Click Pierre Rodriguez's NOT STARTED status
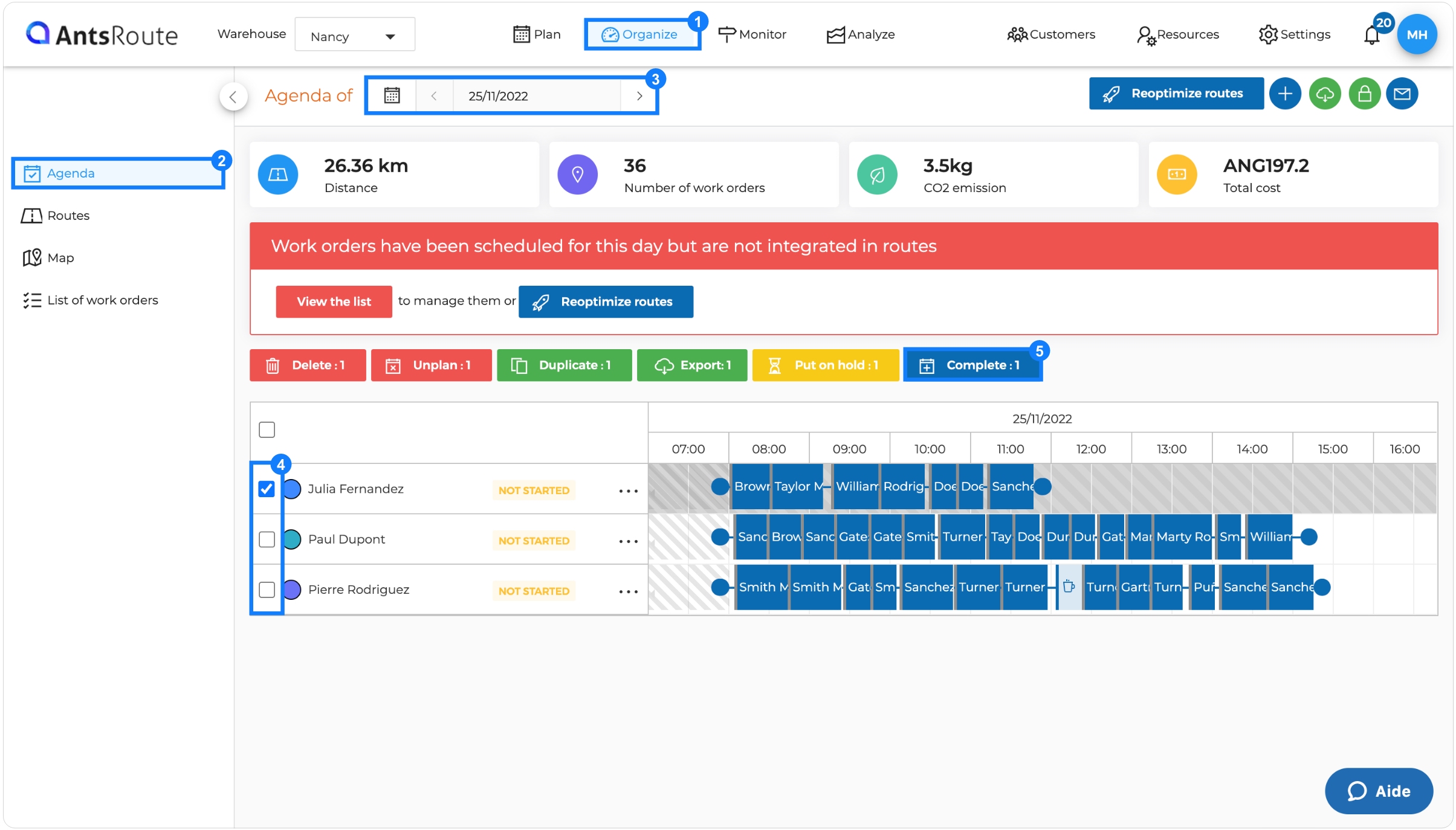Image resolution: width=1456 pixels, height=830 pixels. click(534, 591)
